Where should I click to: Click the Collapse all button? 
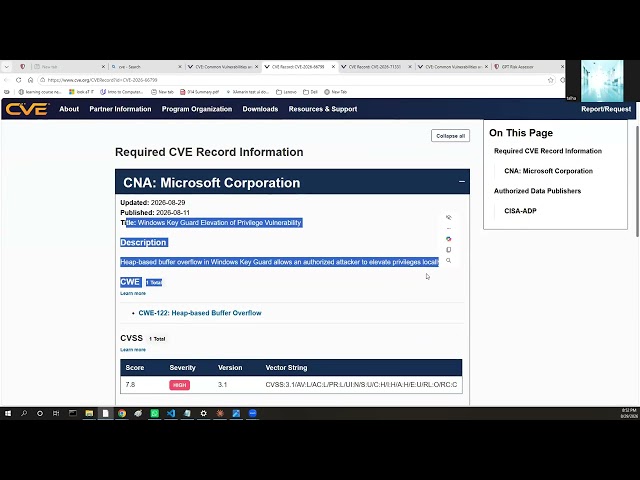pos(450,136)
